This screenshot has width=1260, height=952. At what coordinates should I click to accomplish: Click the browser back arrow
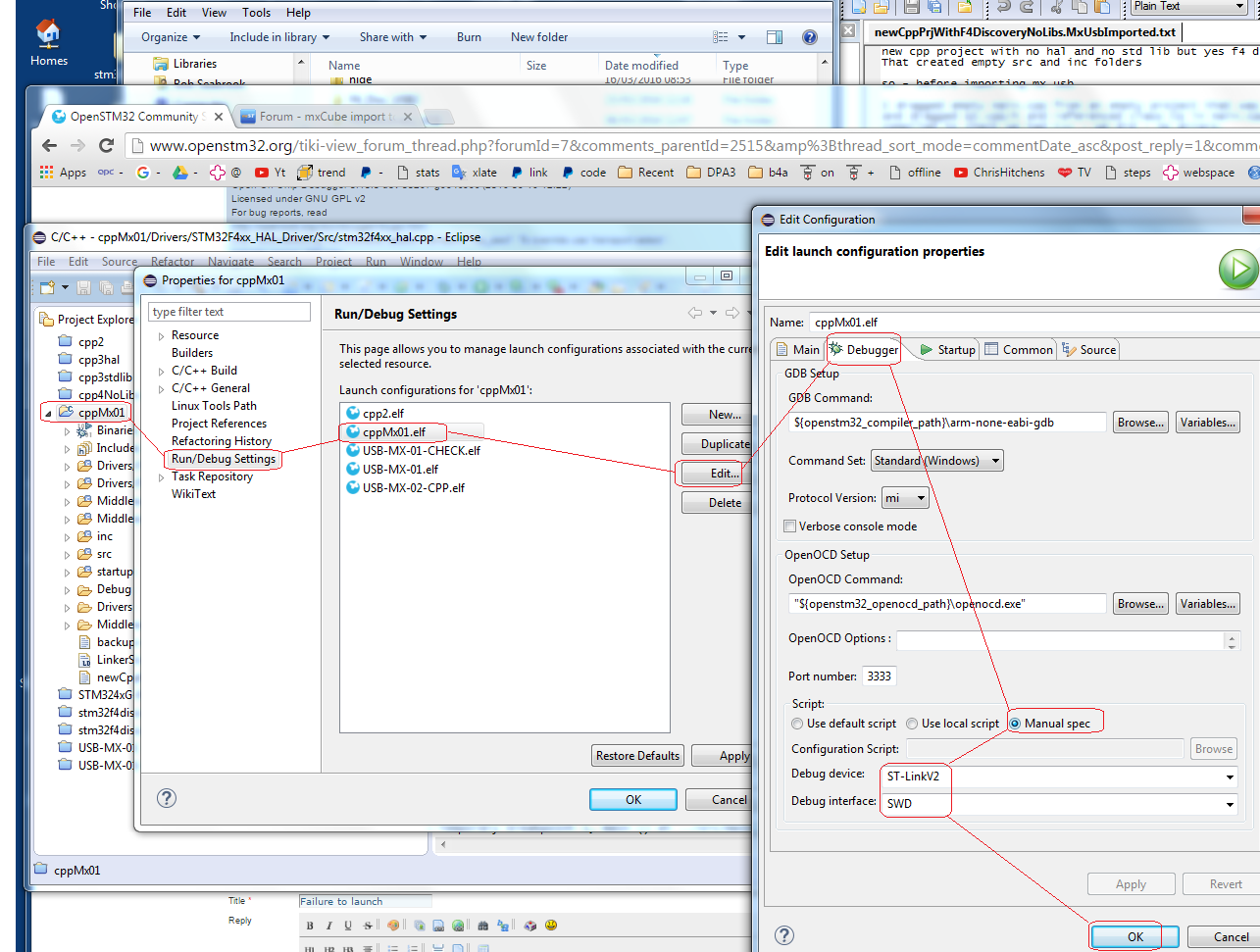[x=50, y=145]
